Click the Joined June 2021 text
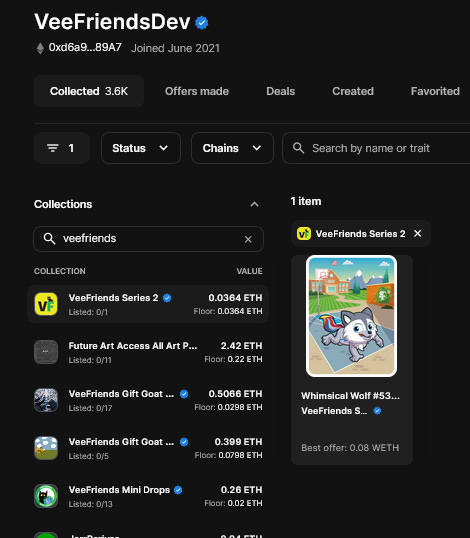 (x=175, y=48)
